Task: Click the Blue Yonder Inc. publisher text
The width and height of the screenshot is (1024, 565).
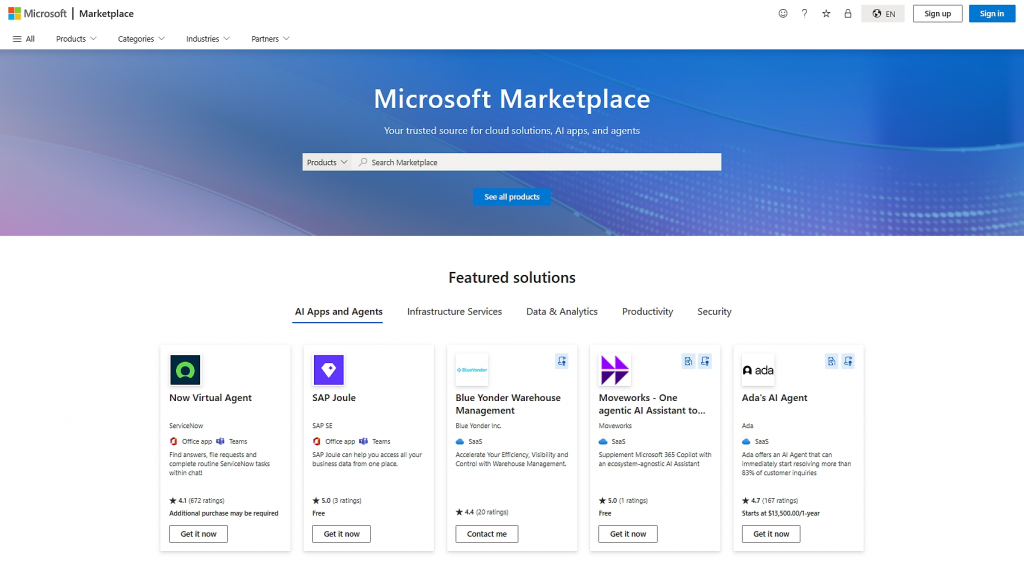Action: point(479,426)
